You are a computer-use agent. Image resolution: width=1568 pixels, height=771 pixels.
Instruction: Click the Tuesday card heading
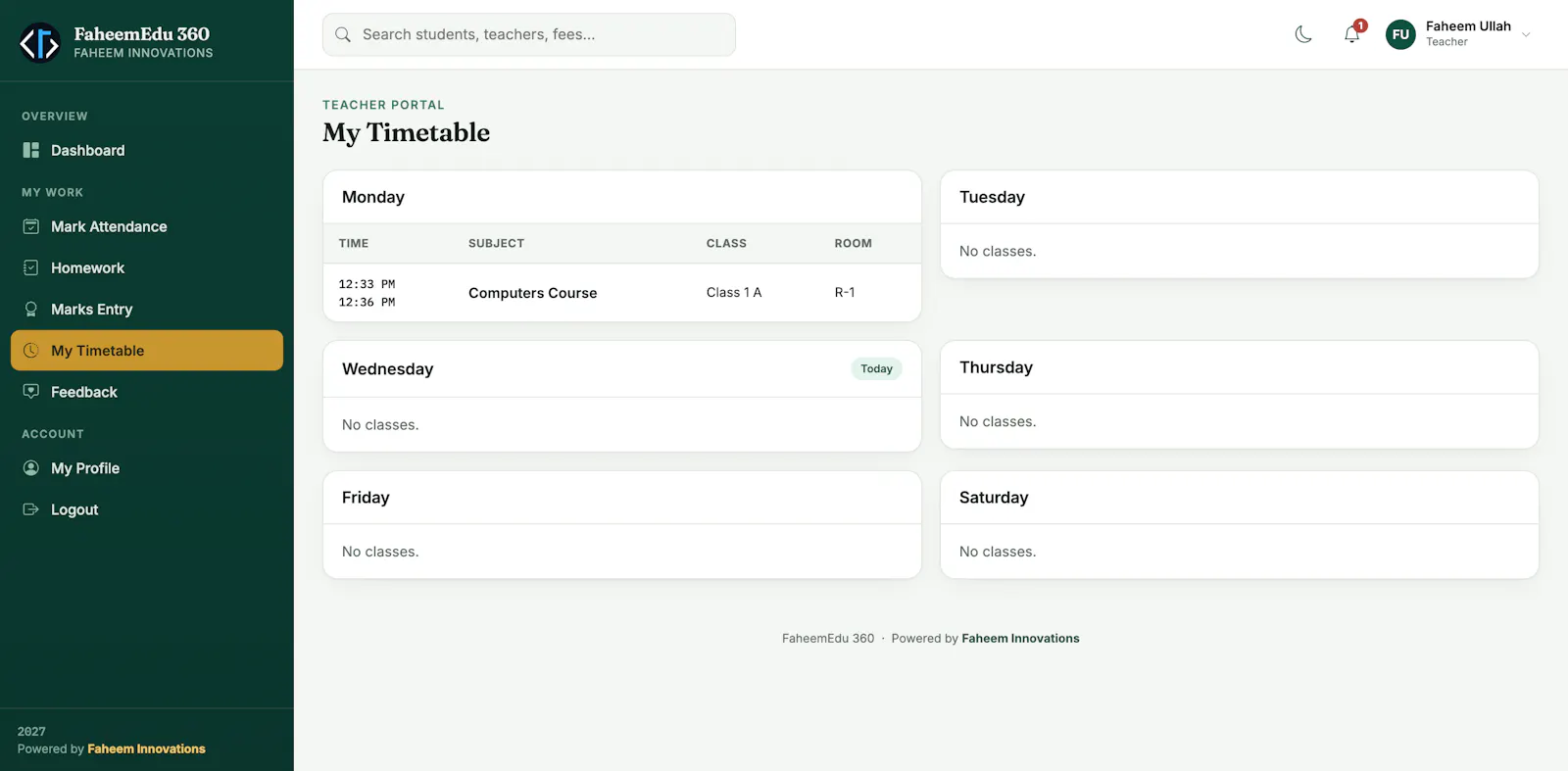[x=992, y=197]
